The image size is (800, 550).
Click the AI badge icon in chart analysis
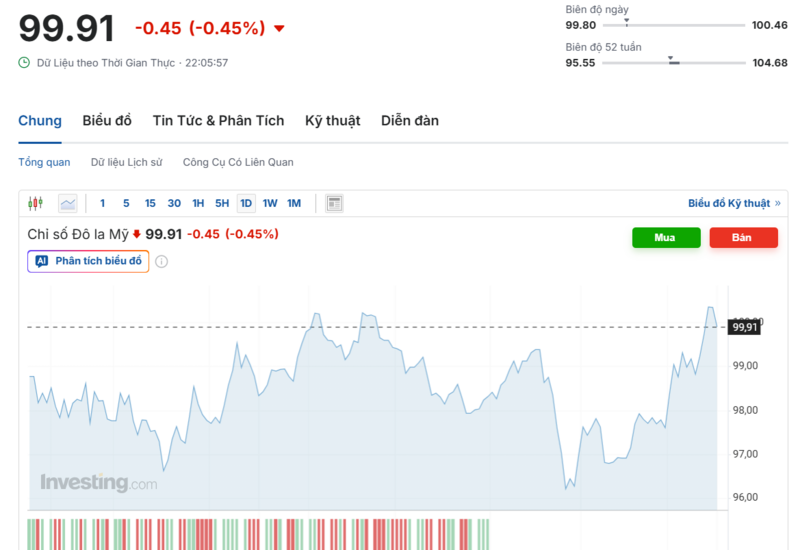coord(41,261)
